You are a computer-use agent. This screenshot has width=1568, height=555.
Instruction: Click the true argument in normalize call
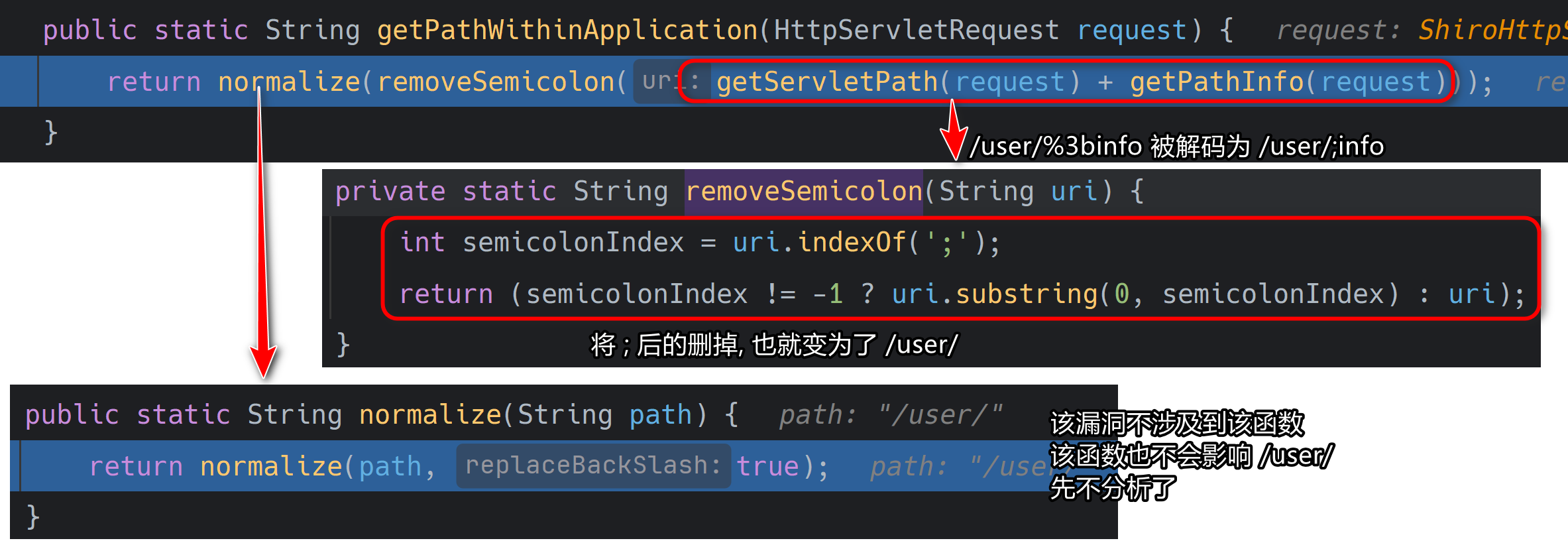tap(767, 467)
